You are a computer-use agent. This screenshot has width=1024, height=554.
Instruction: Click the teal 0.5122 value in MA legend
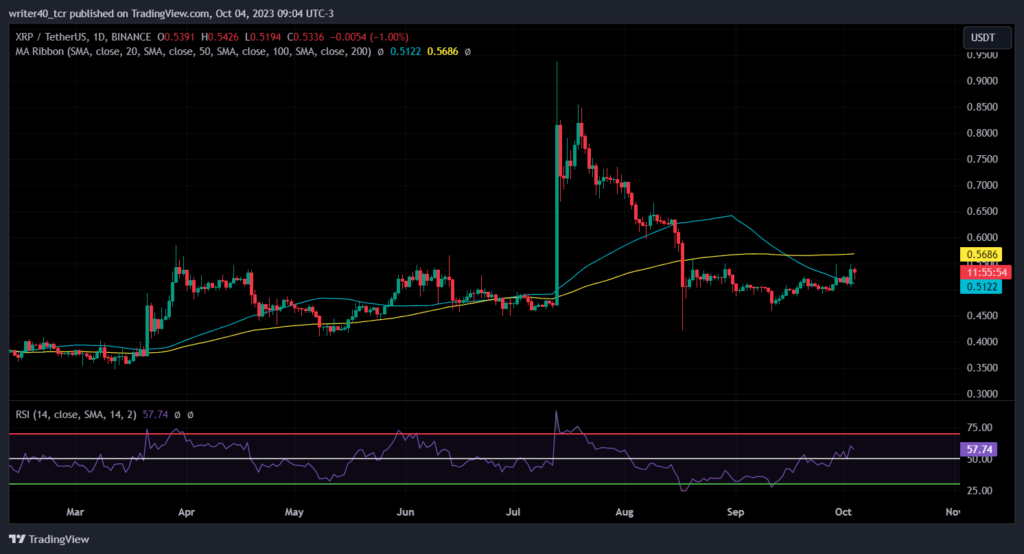tap(406, 52)
